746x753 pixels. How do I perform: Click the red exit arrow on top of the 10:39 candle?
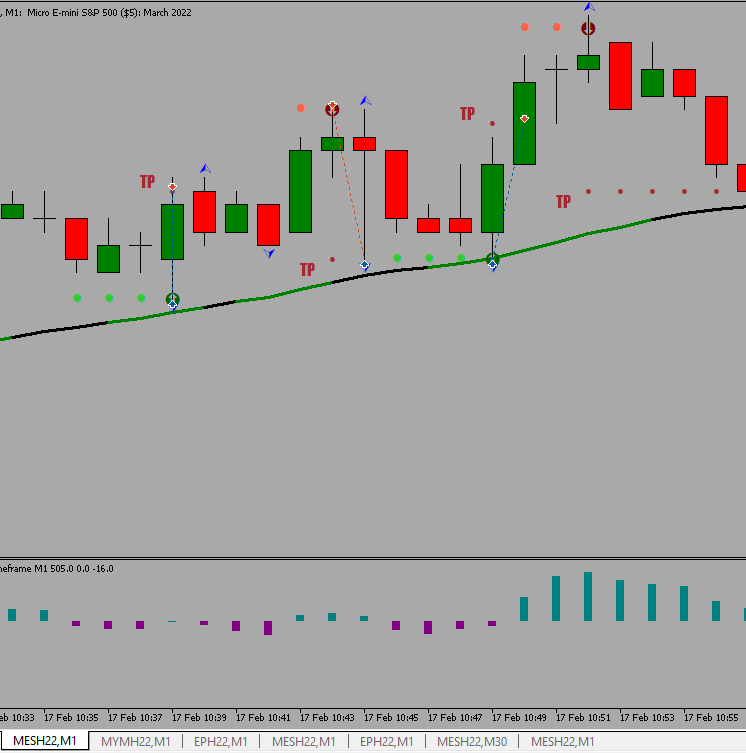[x=172, y=187]
